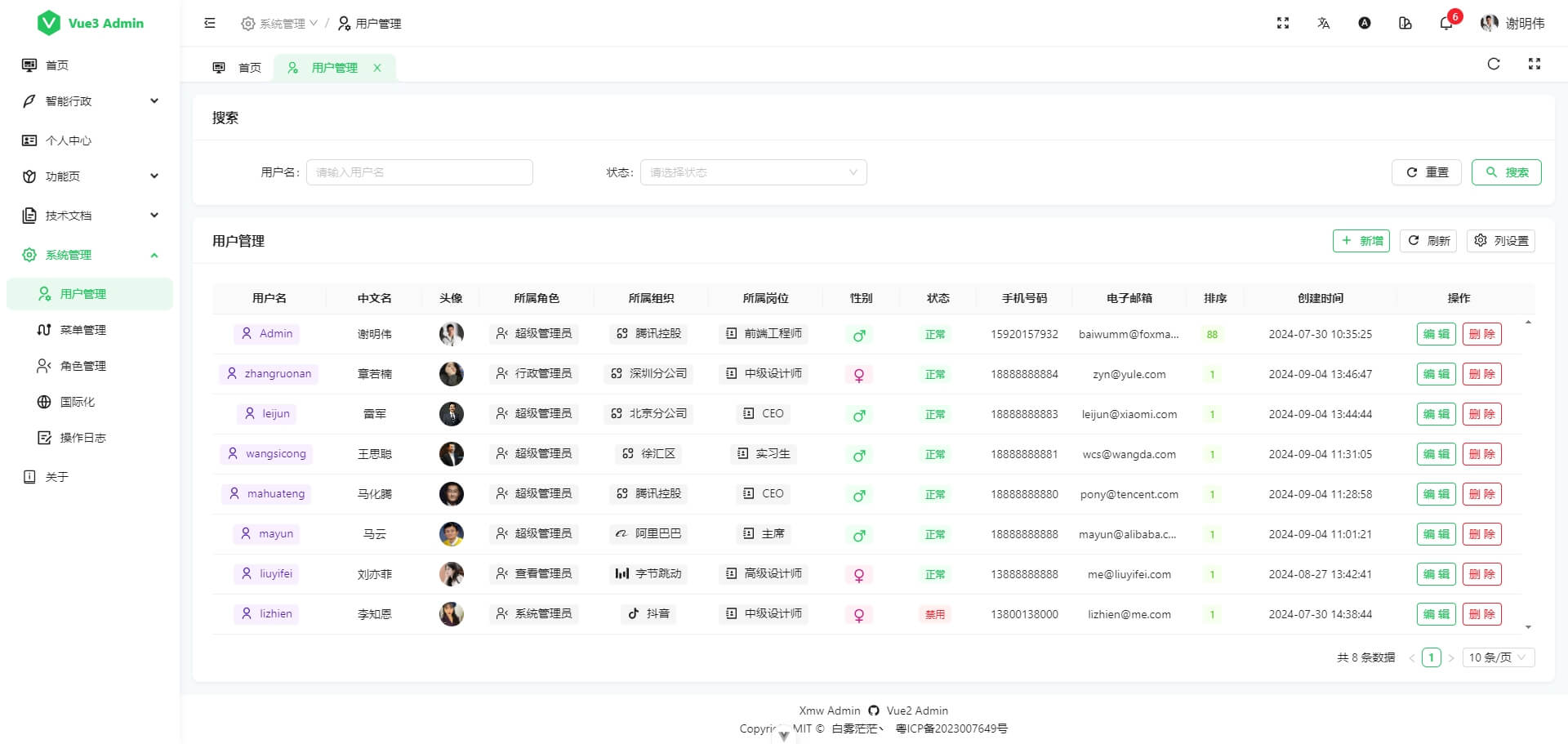The image size is (1568, 744).
Task: Close the 用户管理 tab
Action: 377,68
